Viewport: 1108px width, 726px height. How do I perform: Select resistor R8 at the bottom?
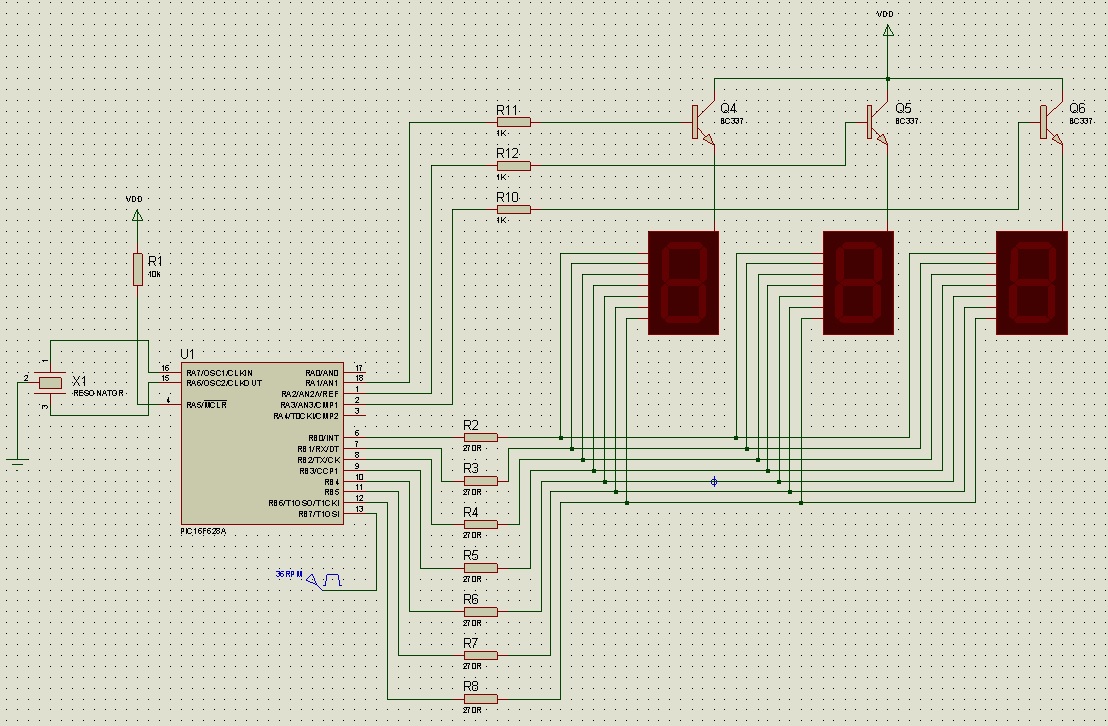click(480, 698)
